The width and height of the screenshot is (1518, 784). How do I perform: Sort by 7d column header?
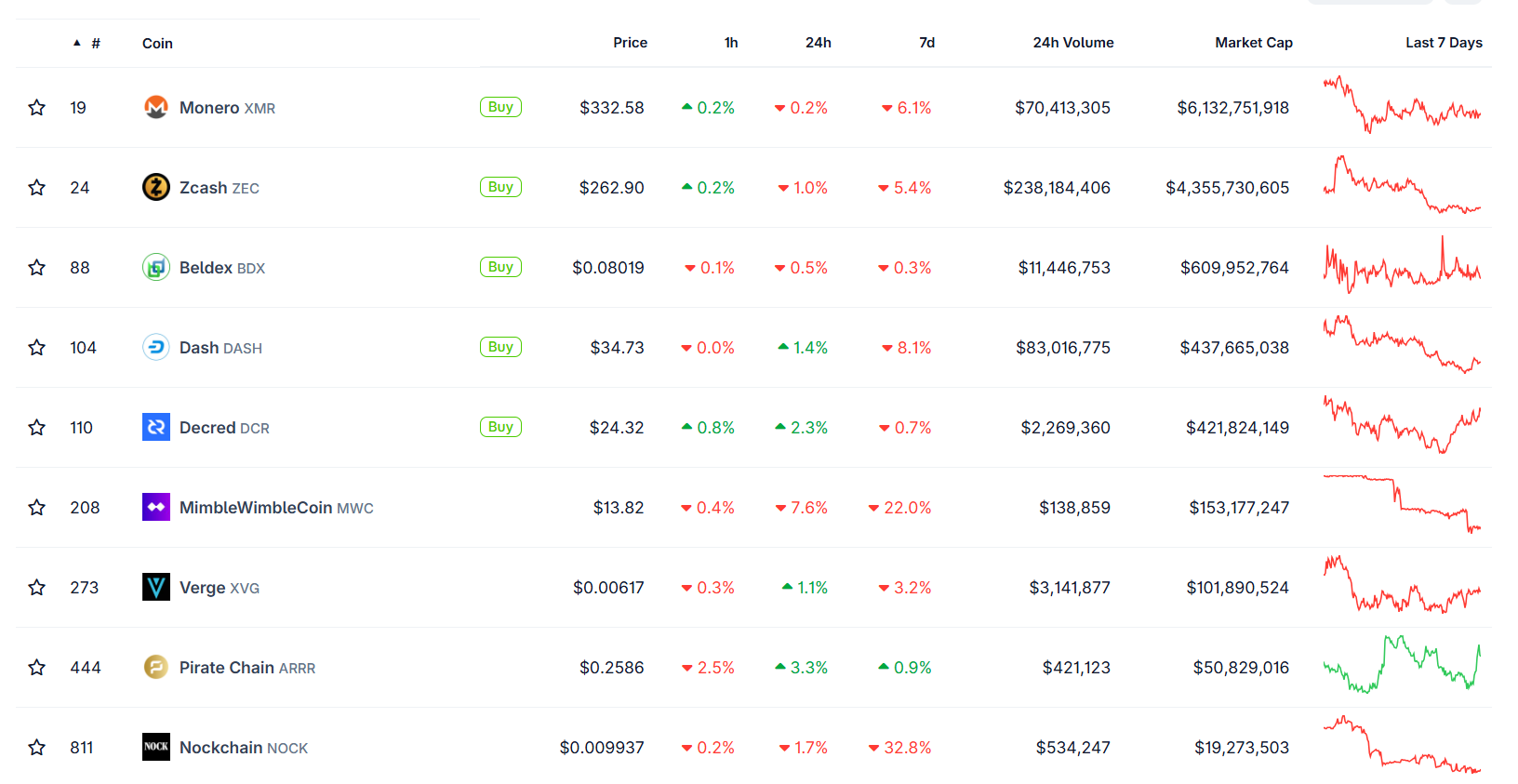[926, 43]
